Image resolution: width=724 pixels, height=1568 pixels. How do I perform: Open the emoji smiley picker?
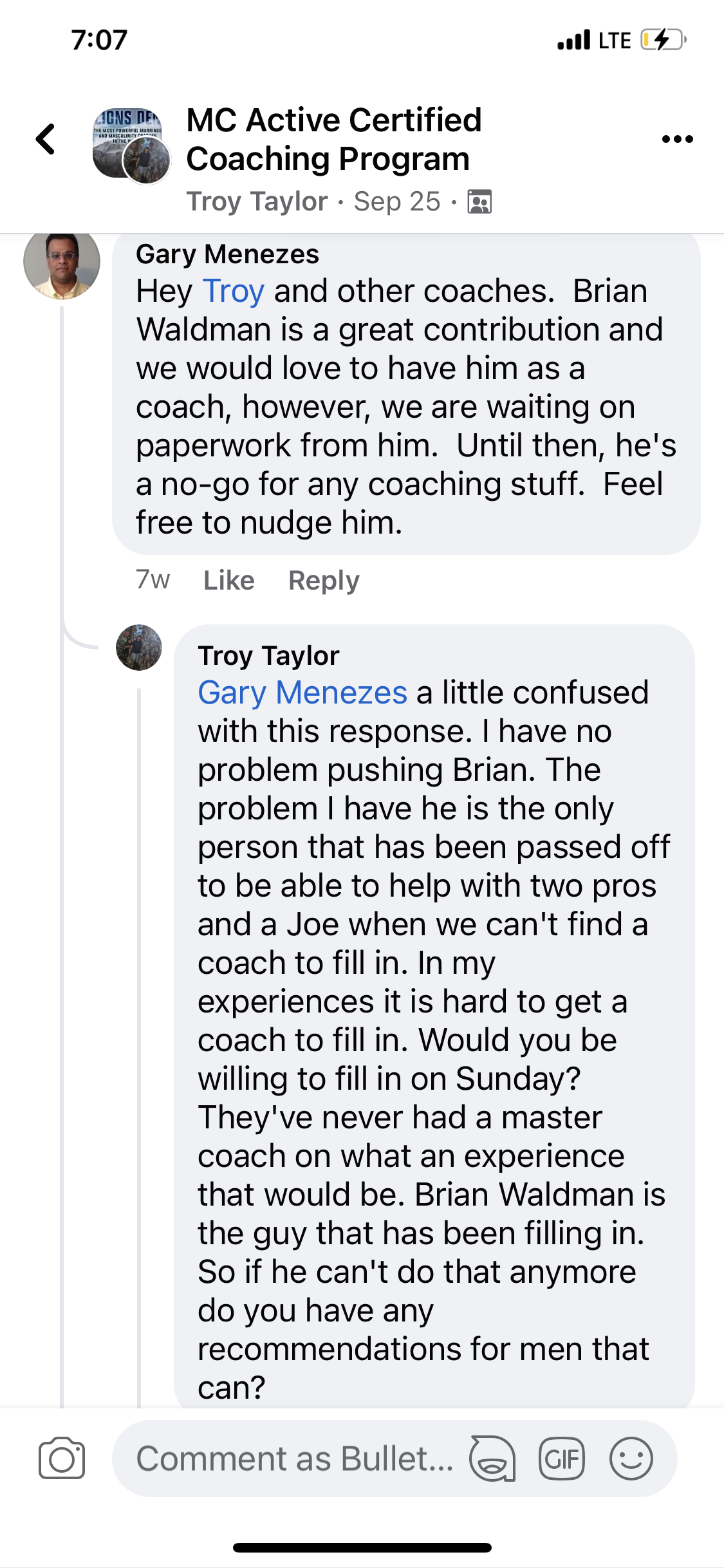click(631, 1459)
